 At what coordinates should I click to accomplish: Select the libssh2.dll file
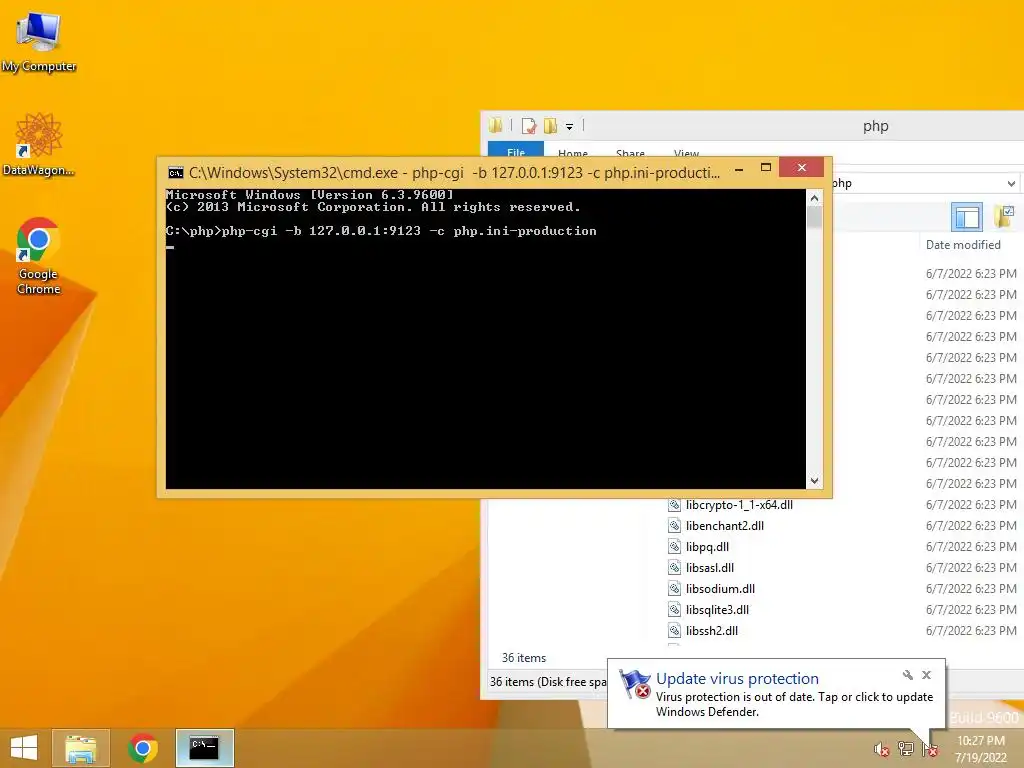point(712,630)
